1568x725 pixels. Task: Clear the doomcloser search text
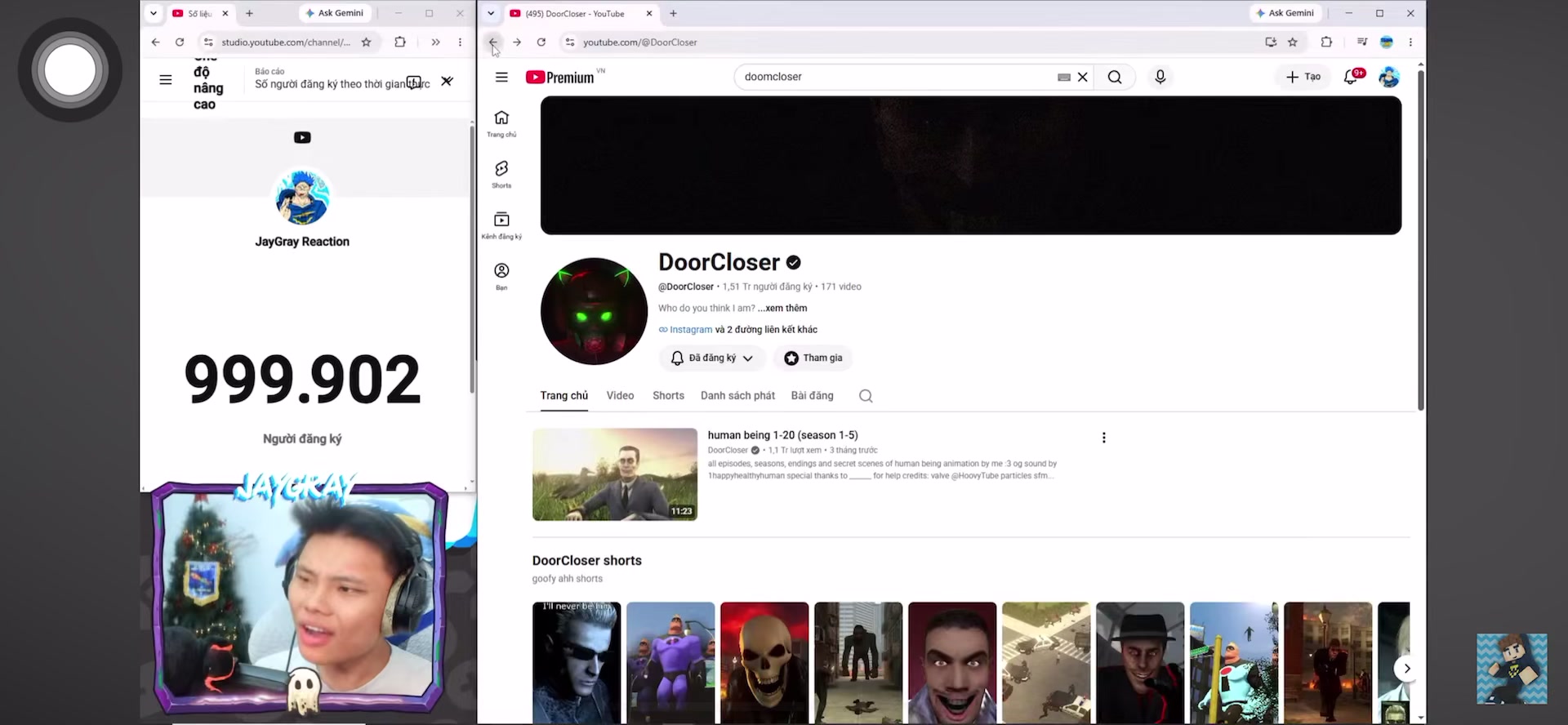(1083, 77)
